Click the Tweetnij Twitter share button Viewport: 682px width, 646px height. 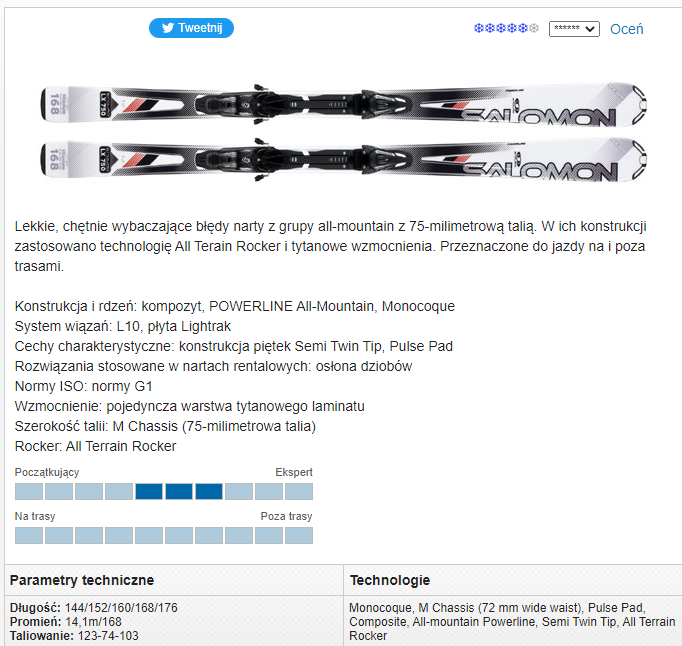click(x=191, y=28)
